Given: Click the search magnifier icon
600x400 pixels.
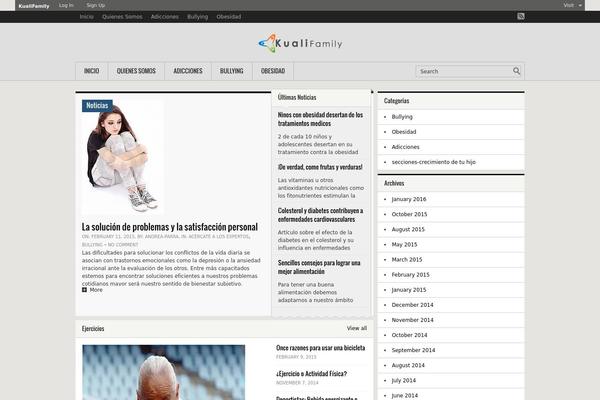Looking at the screenshot, I should pyautogui.click(x=516, y=71).
